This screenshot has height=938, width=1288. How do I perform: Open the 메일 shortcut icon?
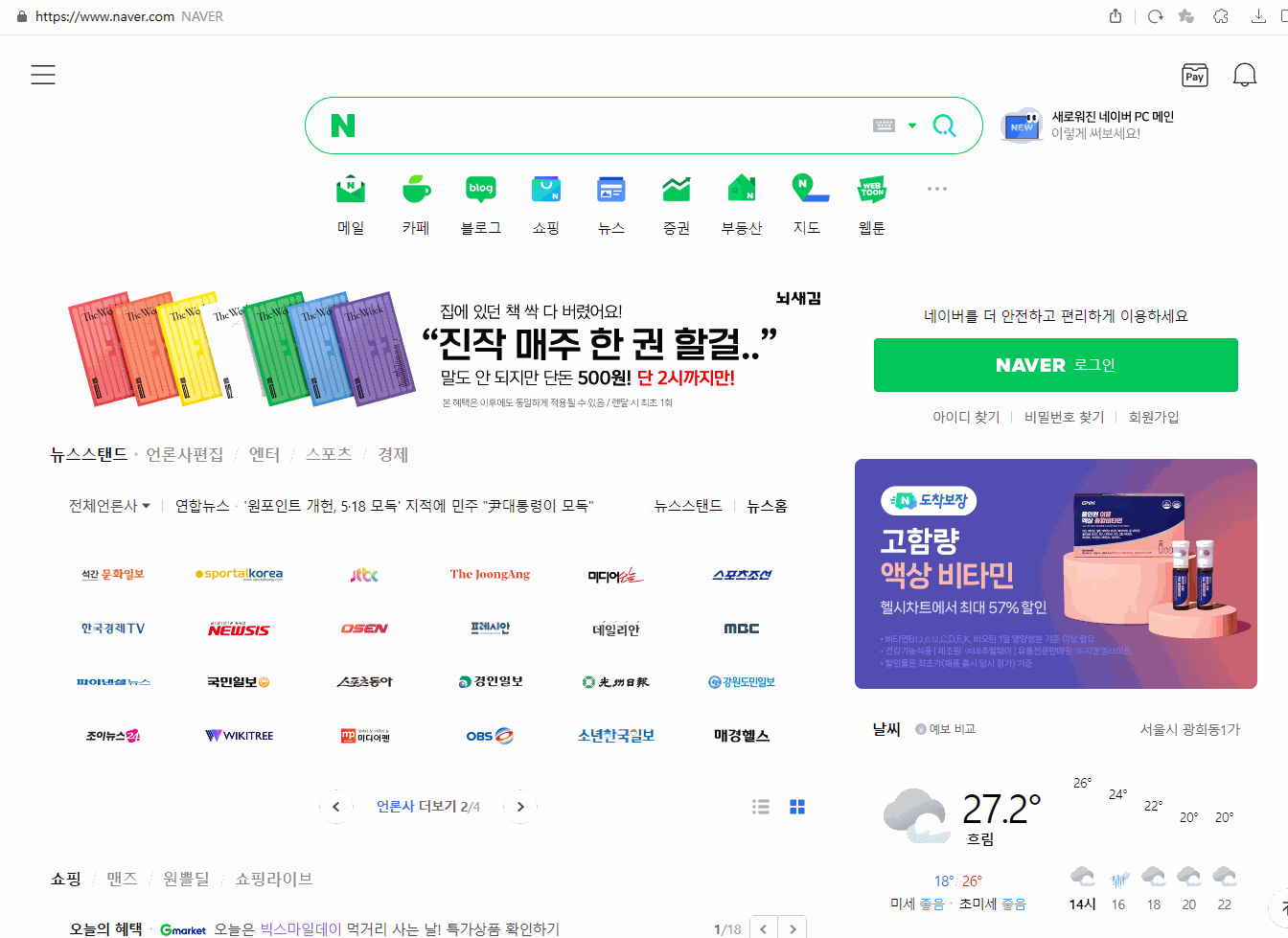coord(351,189)
